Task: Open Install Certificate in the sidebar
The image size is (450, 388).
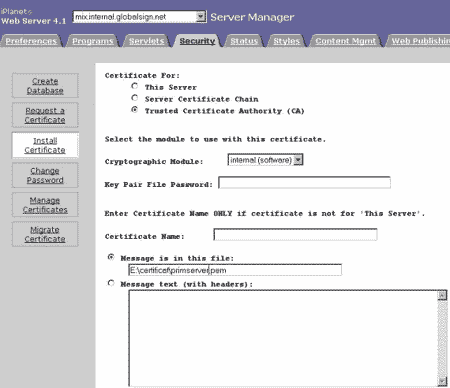Action: (45, 145)
